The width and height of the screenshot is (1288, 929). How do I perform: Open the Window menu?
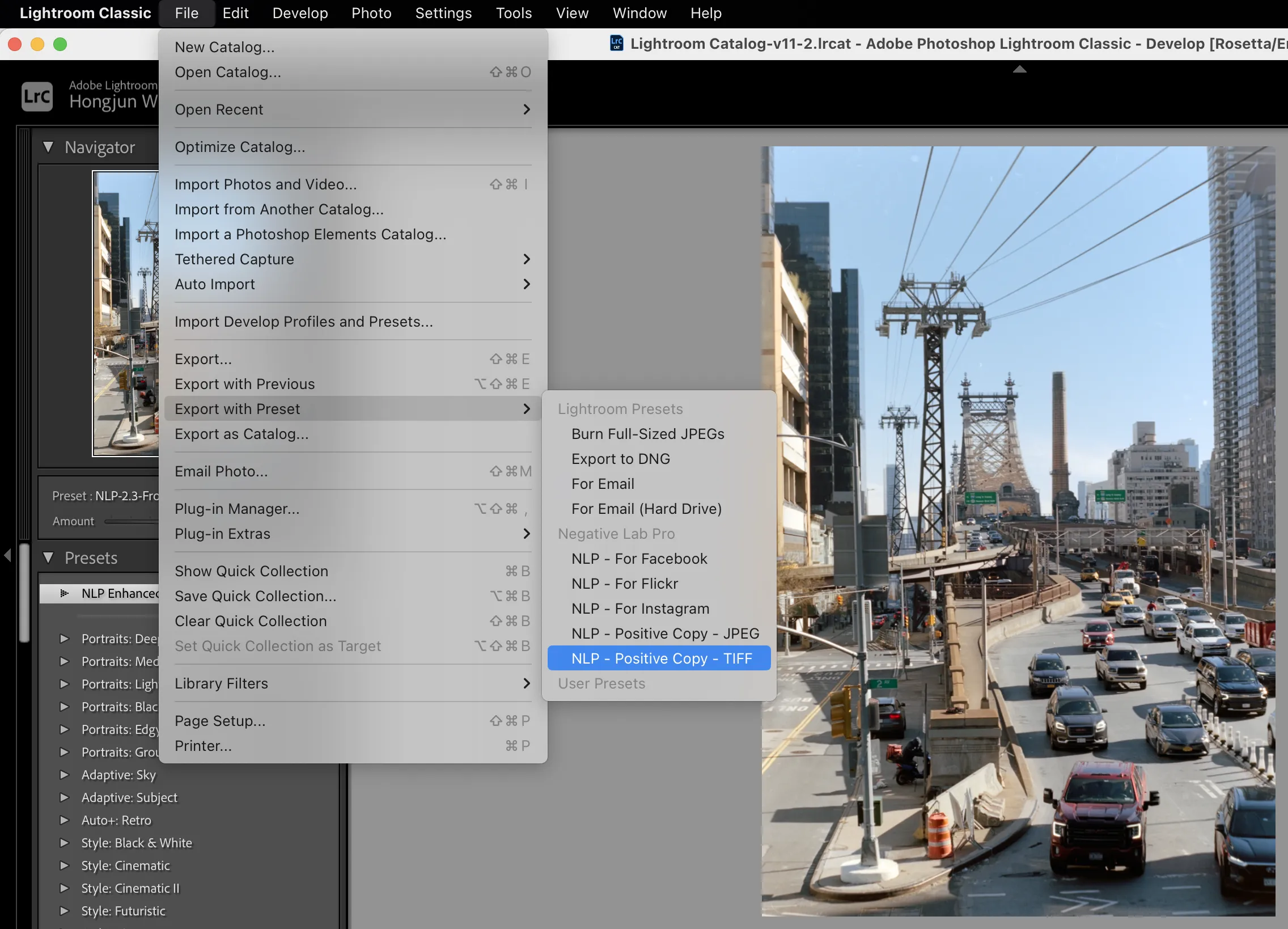click(x=639, y=13)
